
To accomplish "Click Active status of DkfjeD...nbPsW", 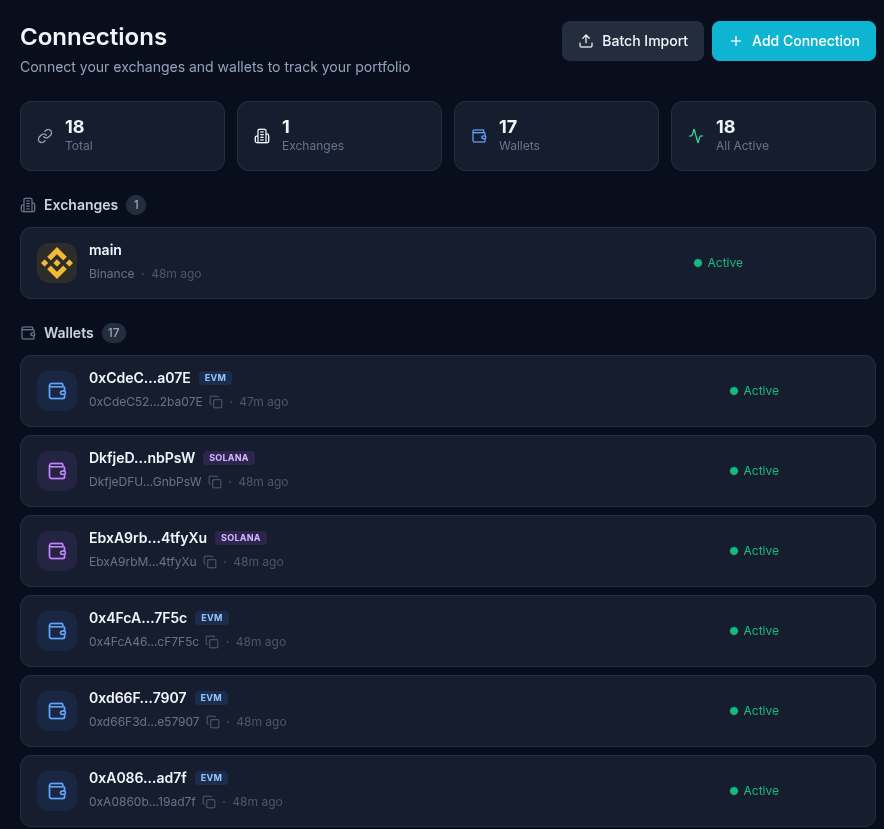I will coord(754,471).
